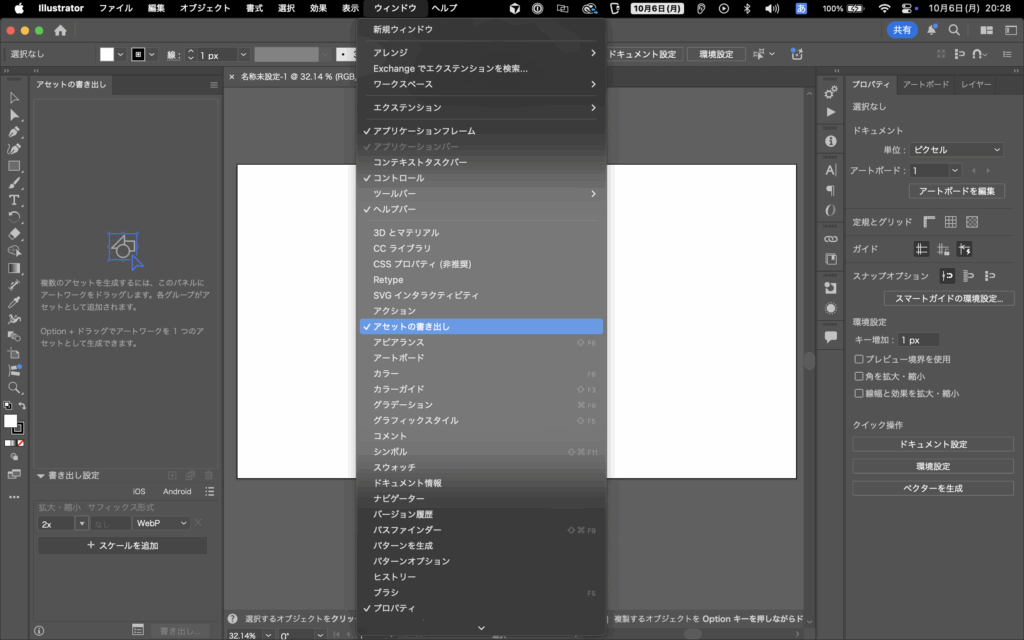1024x640 pixels.
Task: Open the WebP format dropdown
Action: point(162,523)
